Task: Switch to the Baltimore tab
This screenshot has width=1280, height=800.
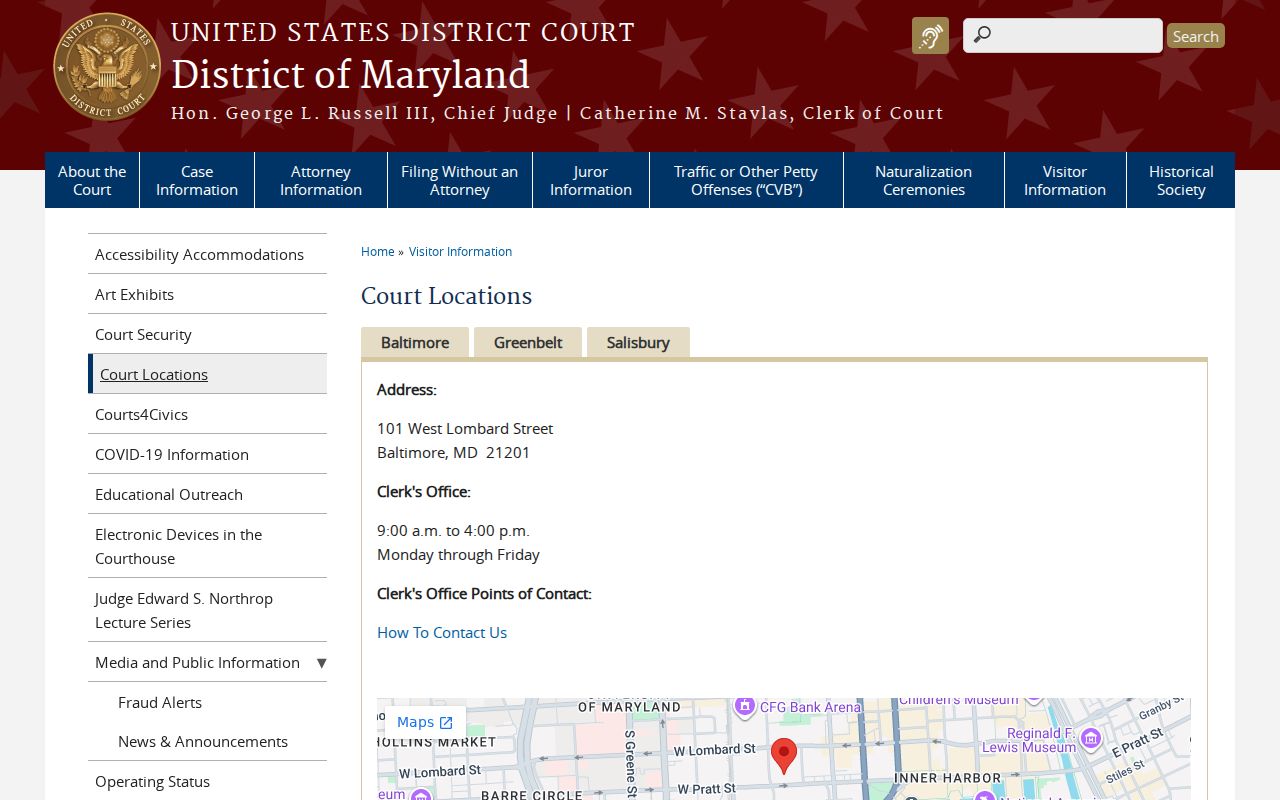Action: [415, 342]
